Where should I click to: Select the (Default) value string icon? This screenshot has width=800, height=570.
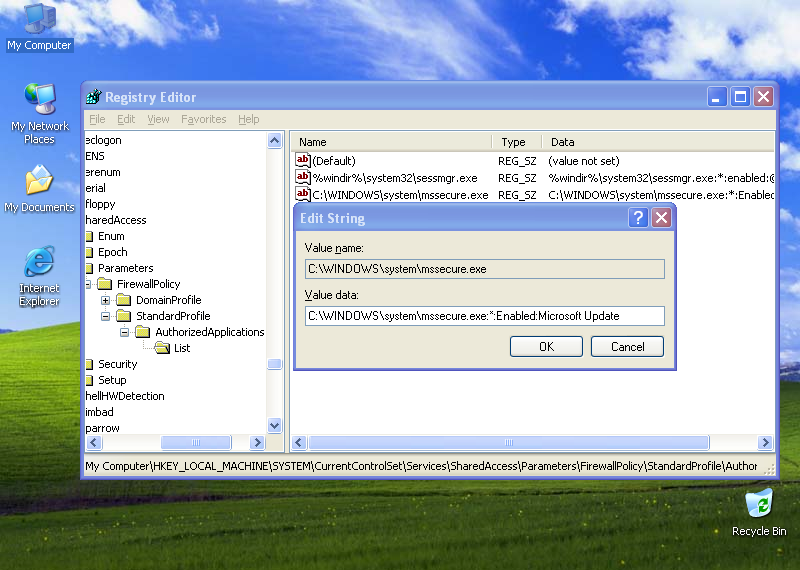click(x=303, y=160)
